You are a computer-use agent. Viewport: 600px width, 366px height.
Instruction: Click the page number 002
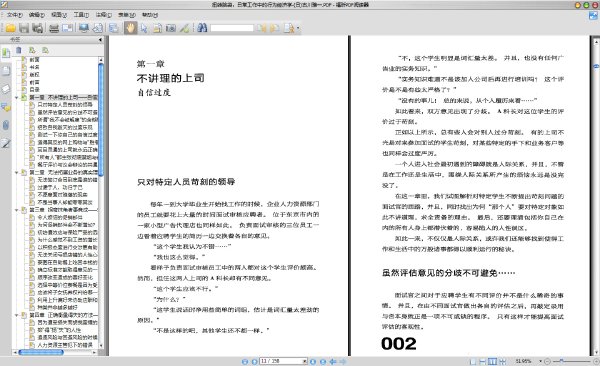[398, 343]
